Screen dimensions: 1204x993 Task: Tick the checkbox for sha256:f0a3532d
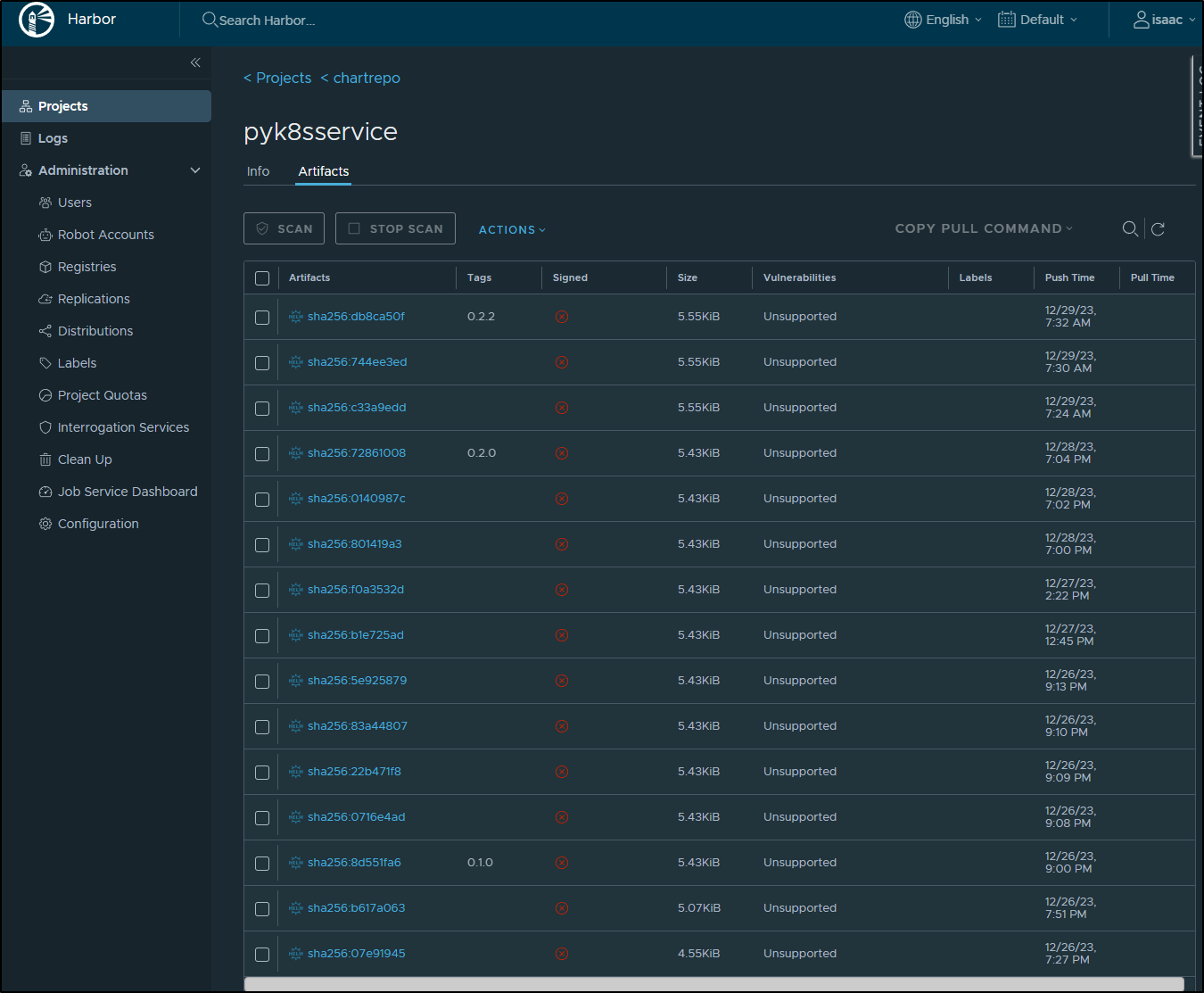(x=262, y=591)
